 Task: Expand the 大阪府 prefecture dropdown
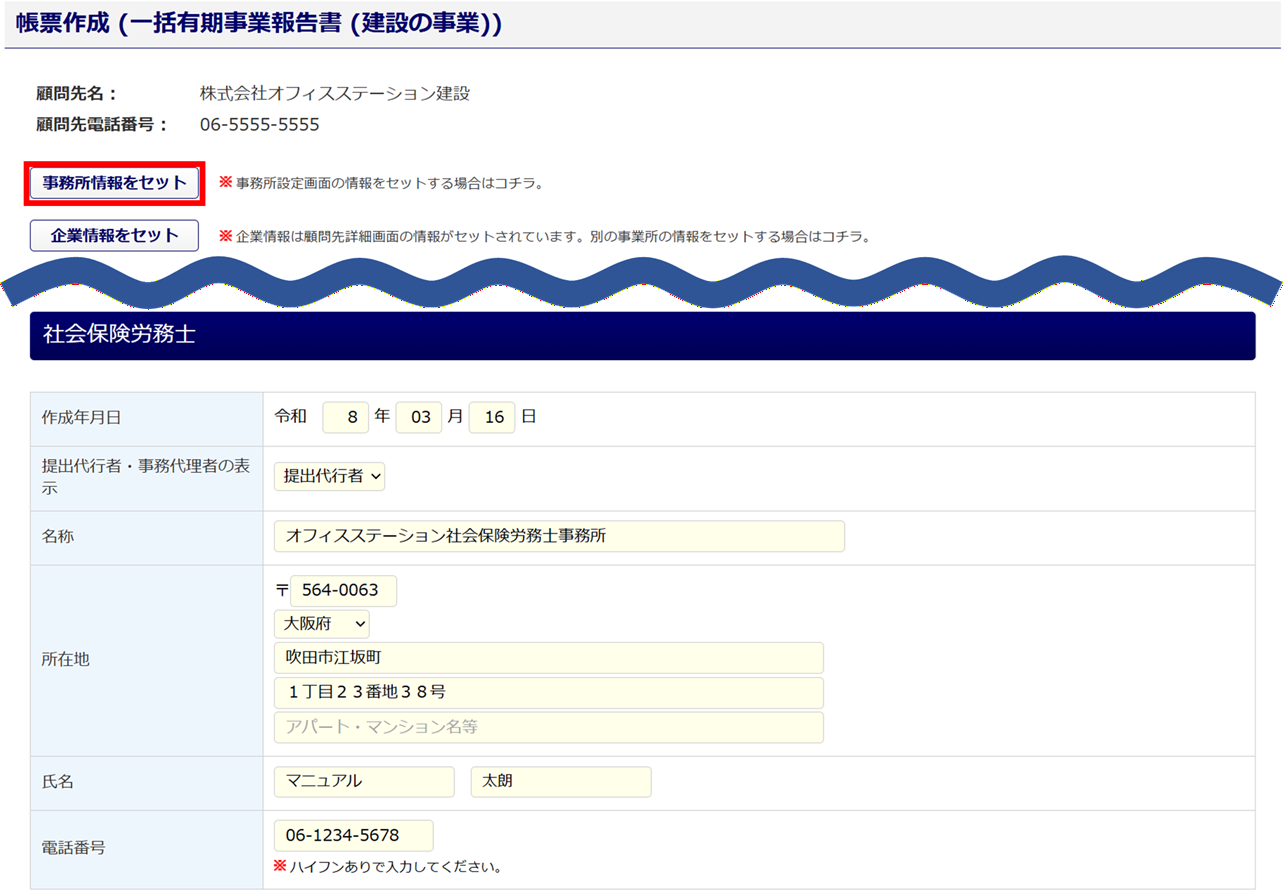pyautogui.click(x=321, y=624)
